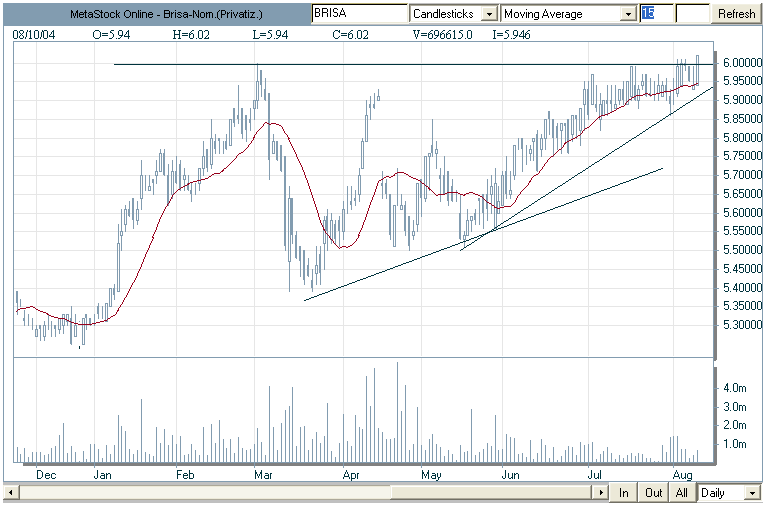Click the 5.50000 price axis label
This screenshot has height=508, width=766.
pyautogui.click(x=743, y=250)
